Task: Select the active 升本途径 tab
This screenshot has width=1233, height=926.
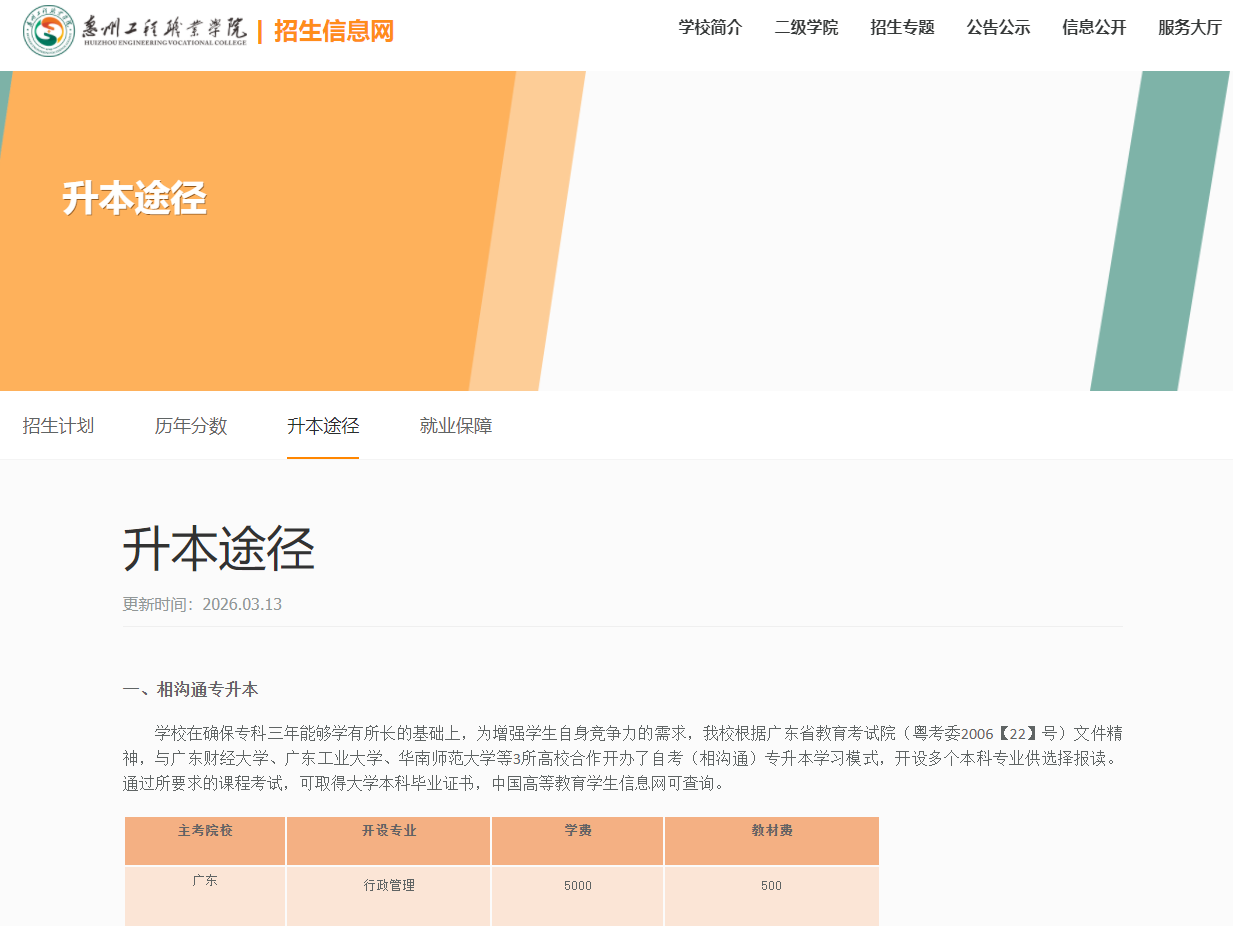Action: (322, 425)
